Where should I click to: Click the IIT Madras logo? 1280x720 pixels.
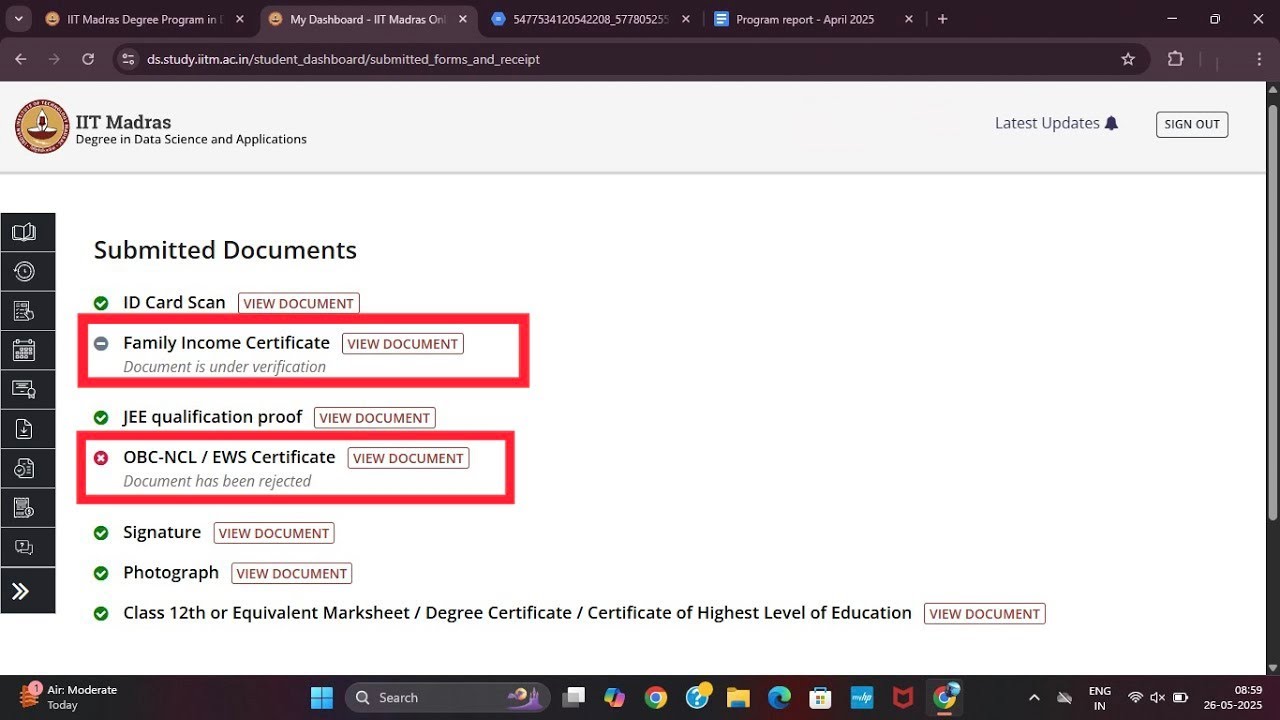tap(42, 127)
